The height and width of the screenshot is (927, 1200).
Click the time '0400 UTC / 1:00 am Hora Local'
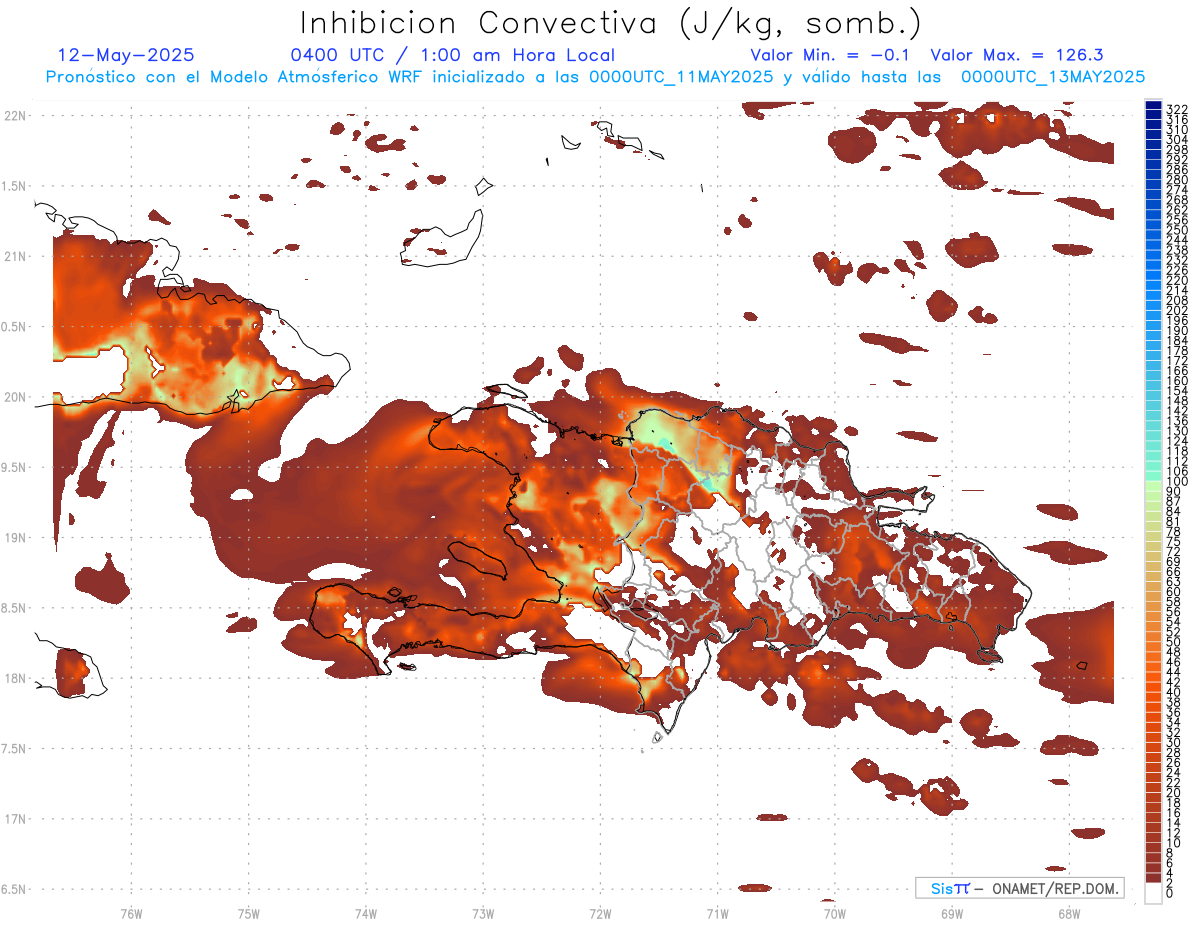pyautogui.click(x=453, y=56)
